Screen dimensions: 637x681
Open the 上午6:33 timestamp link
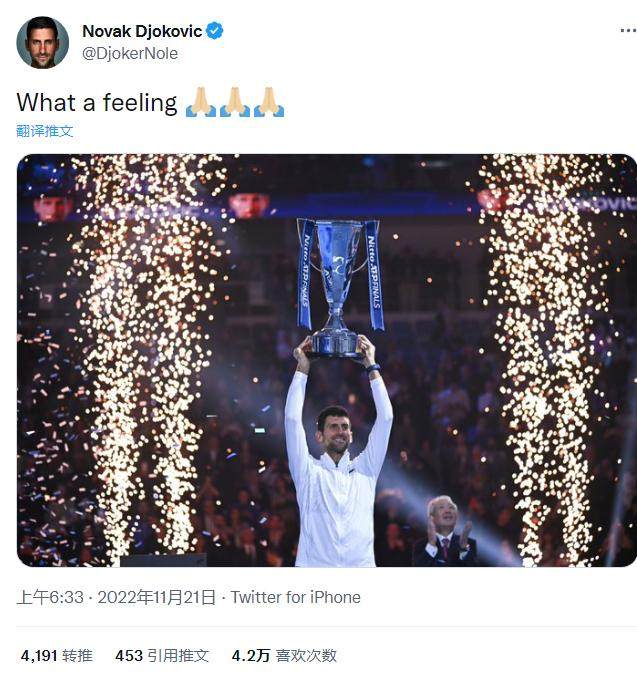49,597
